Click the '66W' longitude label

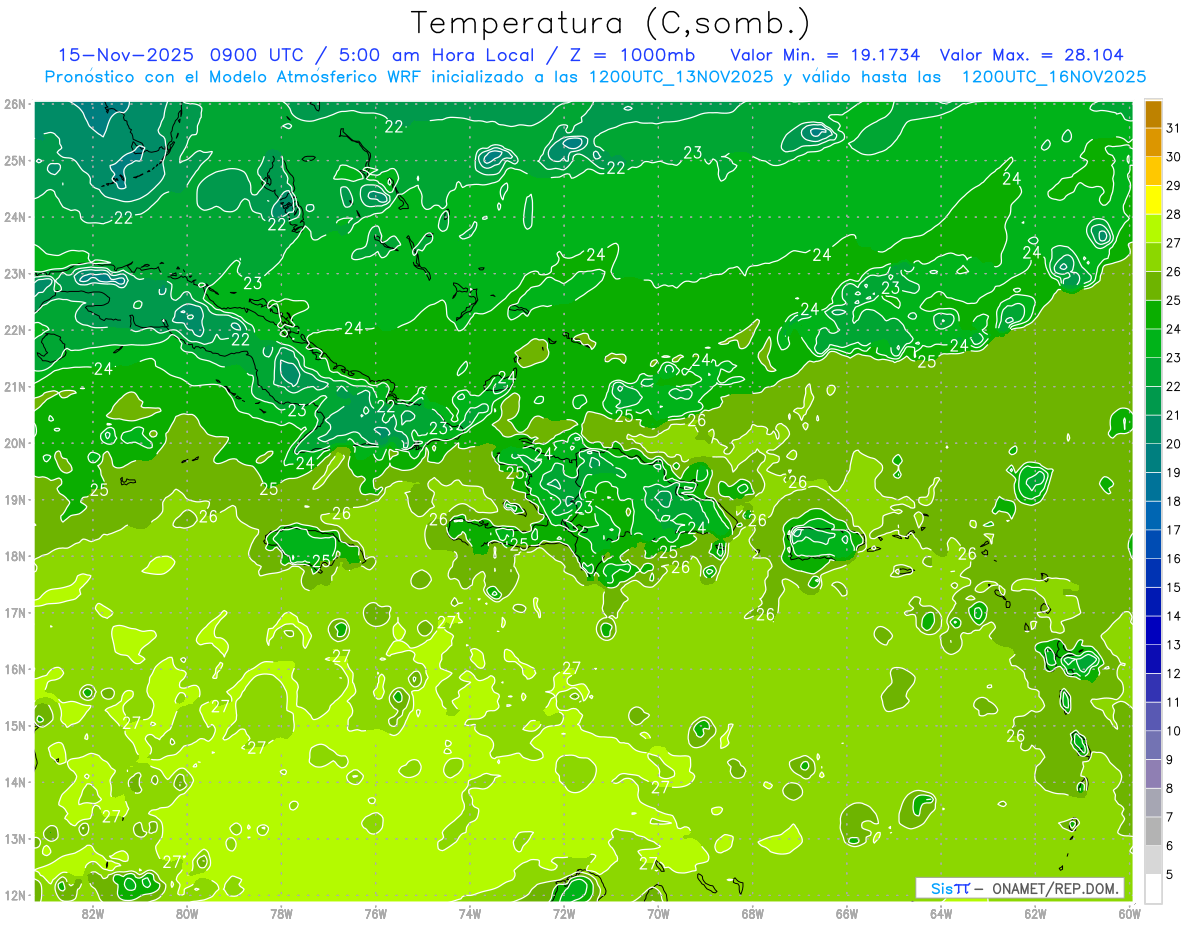click(846, 912)
